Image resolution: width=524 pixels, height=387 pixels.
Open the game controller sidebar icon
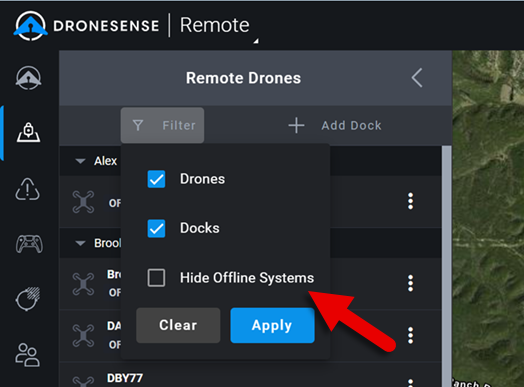pos(29,244)
